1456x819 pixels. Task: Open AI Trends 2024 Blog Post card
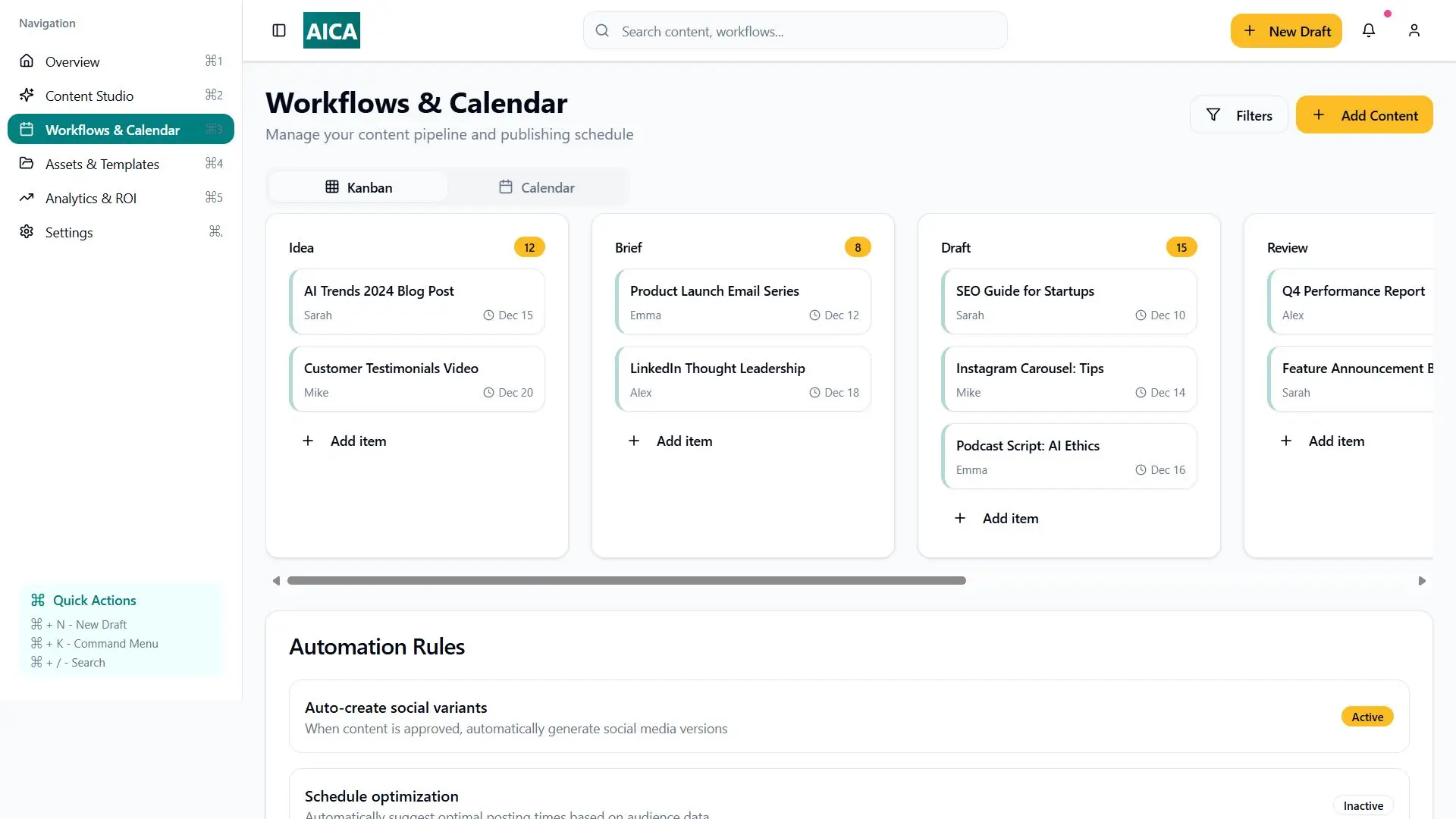pos(417,302)
